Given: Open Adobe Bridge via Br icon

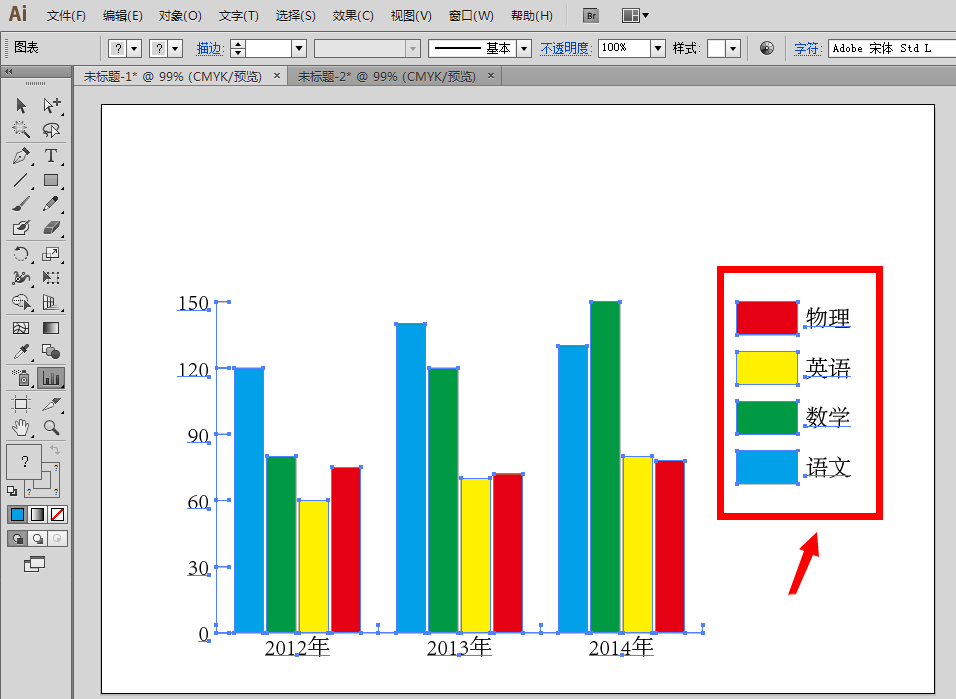Looking at the screenshot, I should (x=591, y=16).
